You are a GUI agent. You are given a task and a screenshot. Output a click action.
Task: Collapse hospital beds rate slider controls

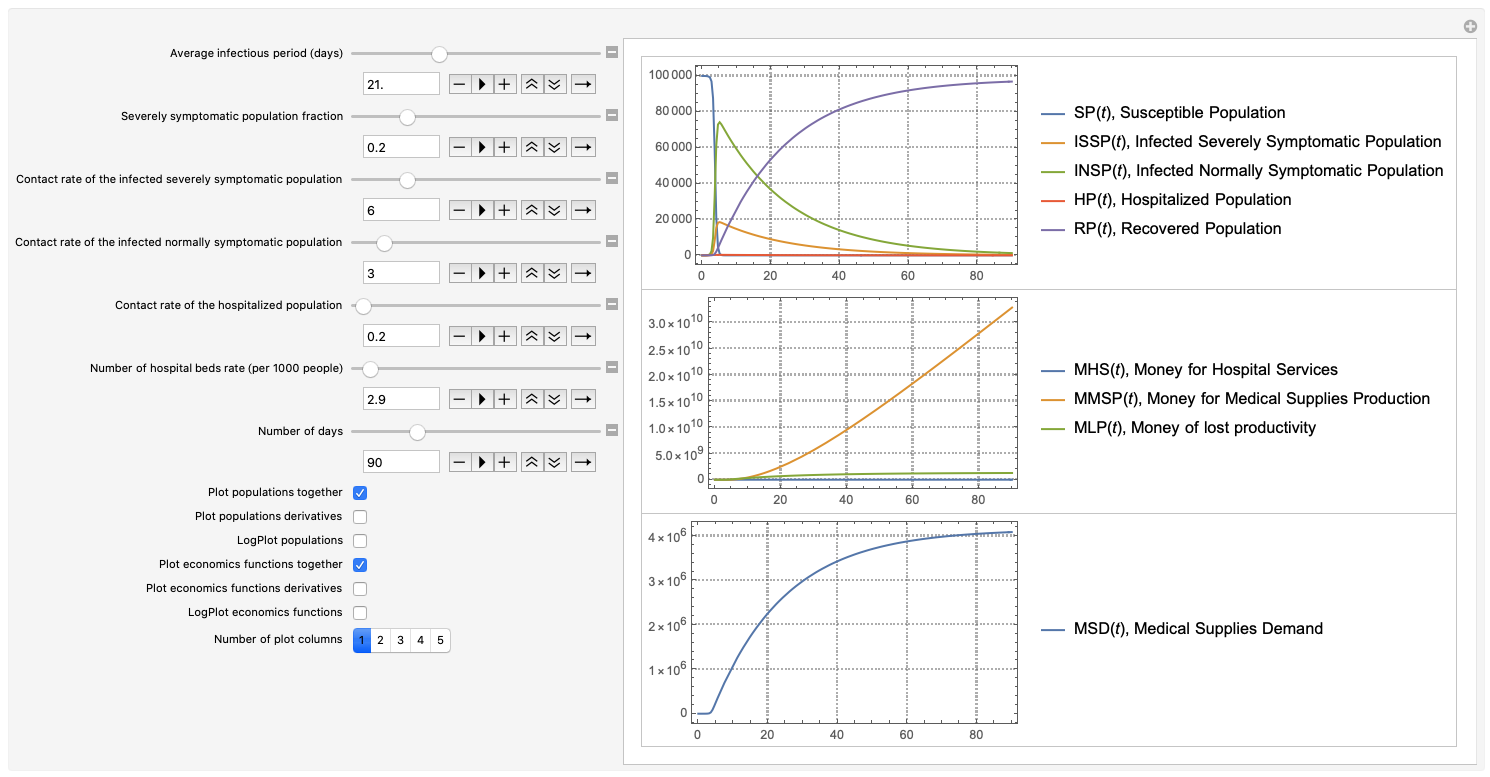coord(612,368)
